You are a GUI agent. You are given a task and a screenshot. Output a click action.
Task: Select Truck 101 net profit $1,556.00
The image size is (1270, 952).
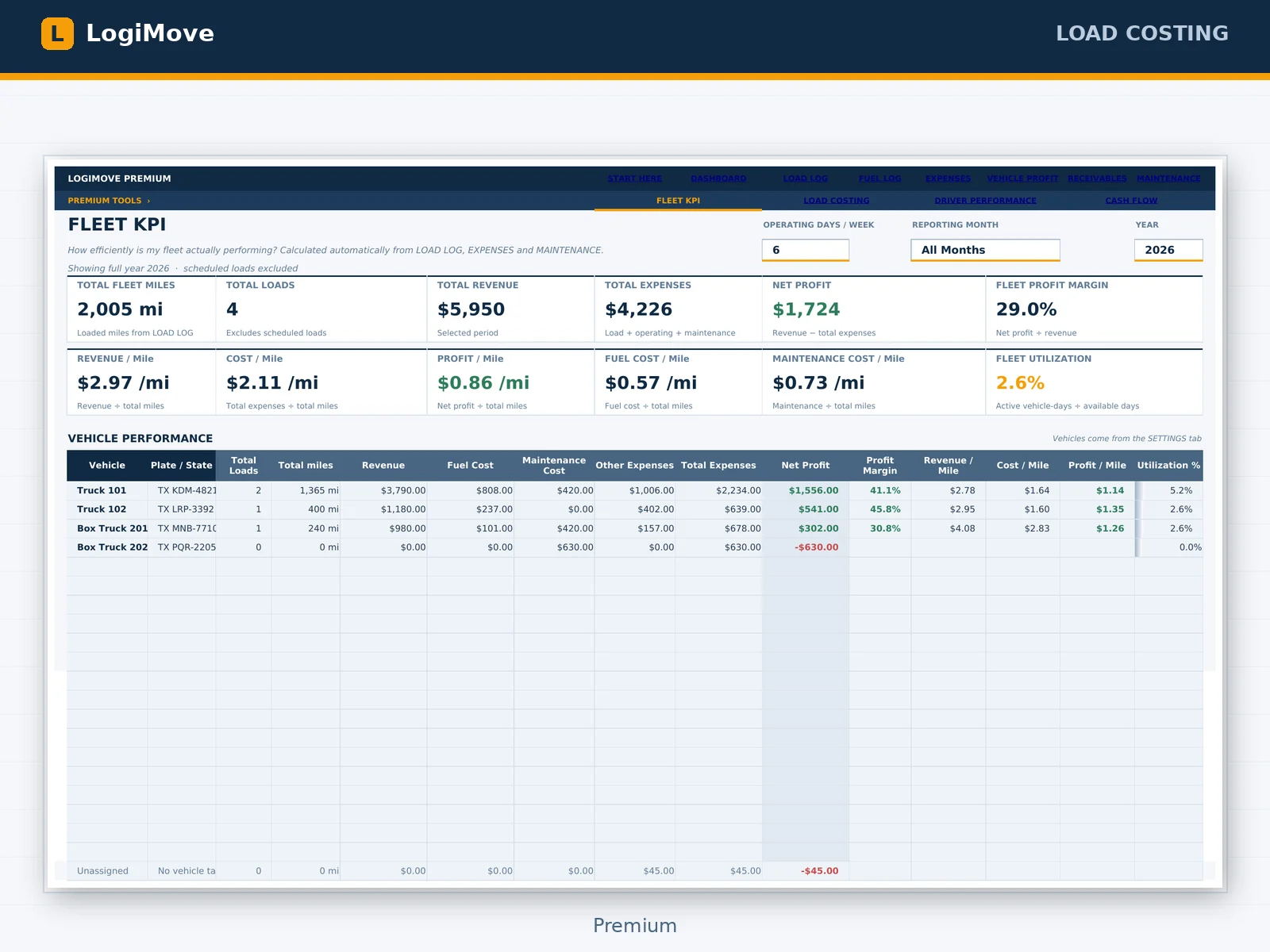click(813, 490)
